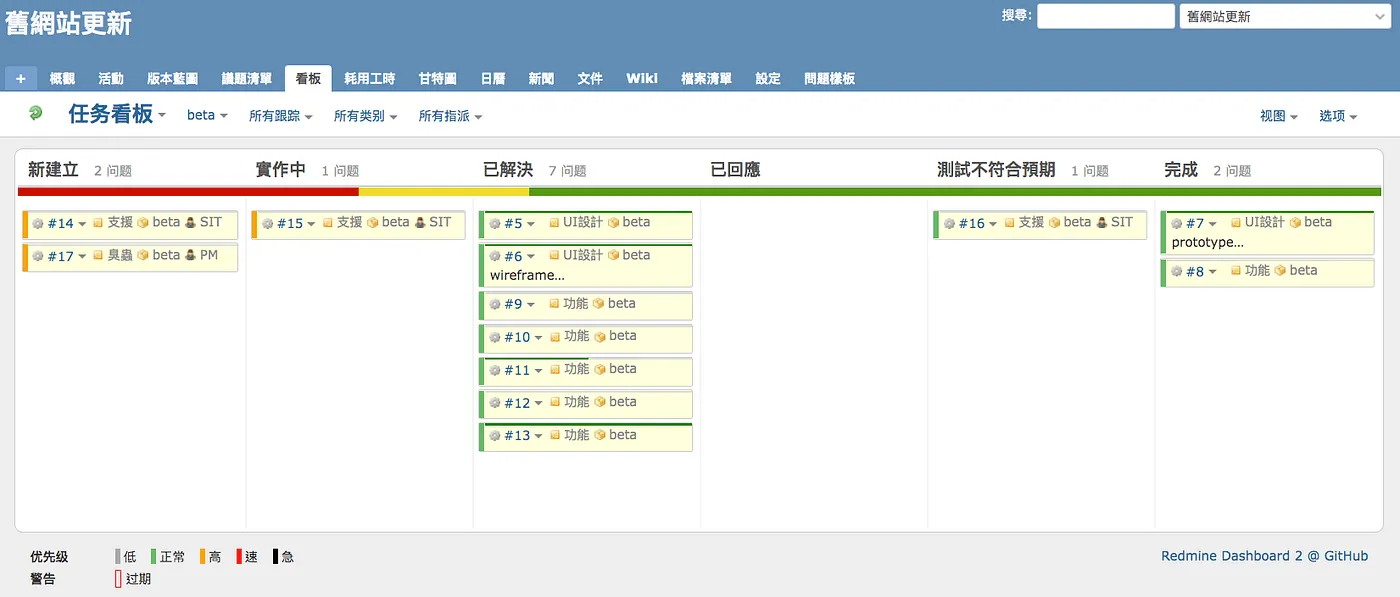Click the plus icon tab before 概觀
1400x597 pixels.
point(21,78)
